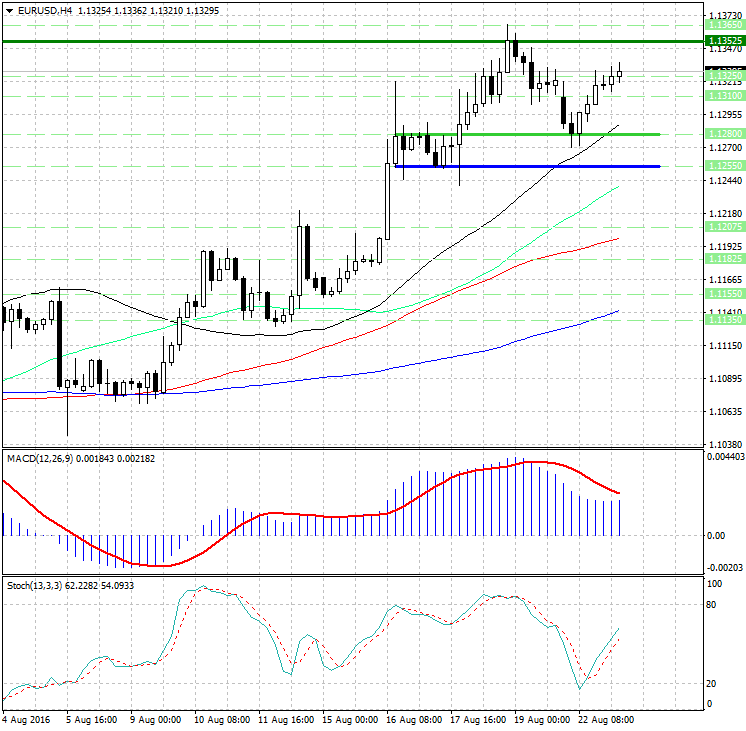Click the 19 Aug 00:00 time label
746x731 pixels.
(542, 720)
